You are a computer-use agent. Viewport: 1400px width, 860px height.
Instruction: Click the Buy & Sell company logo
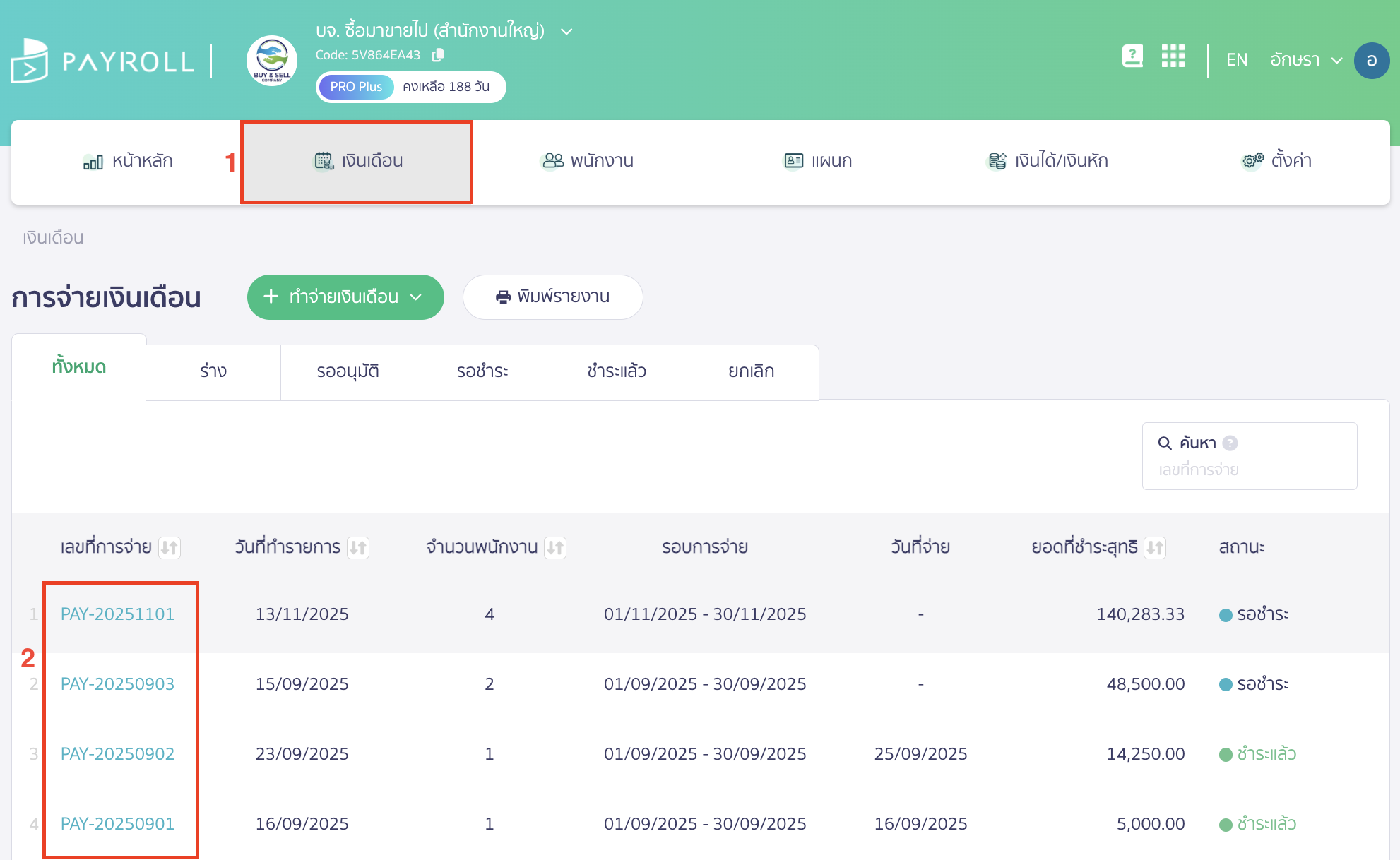coord(272,61)
